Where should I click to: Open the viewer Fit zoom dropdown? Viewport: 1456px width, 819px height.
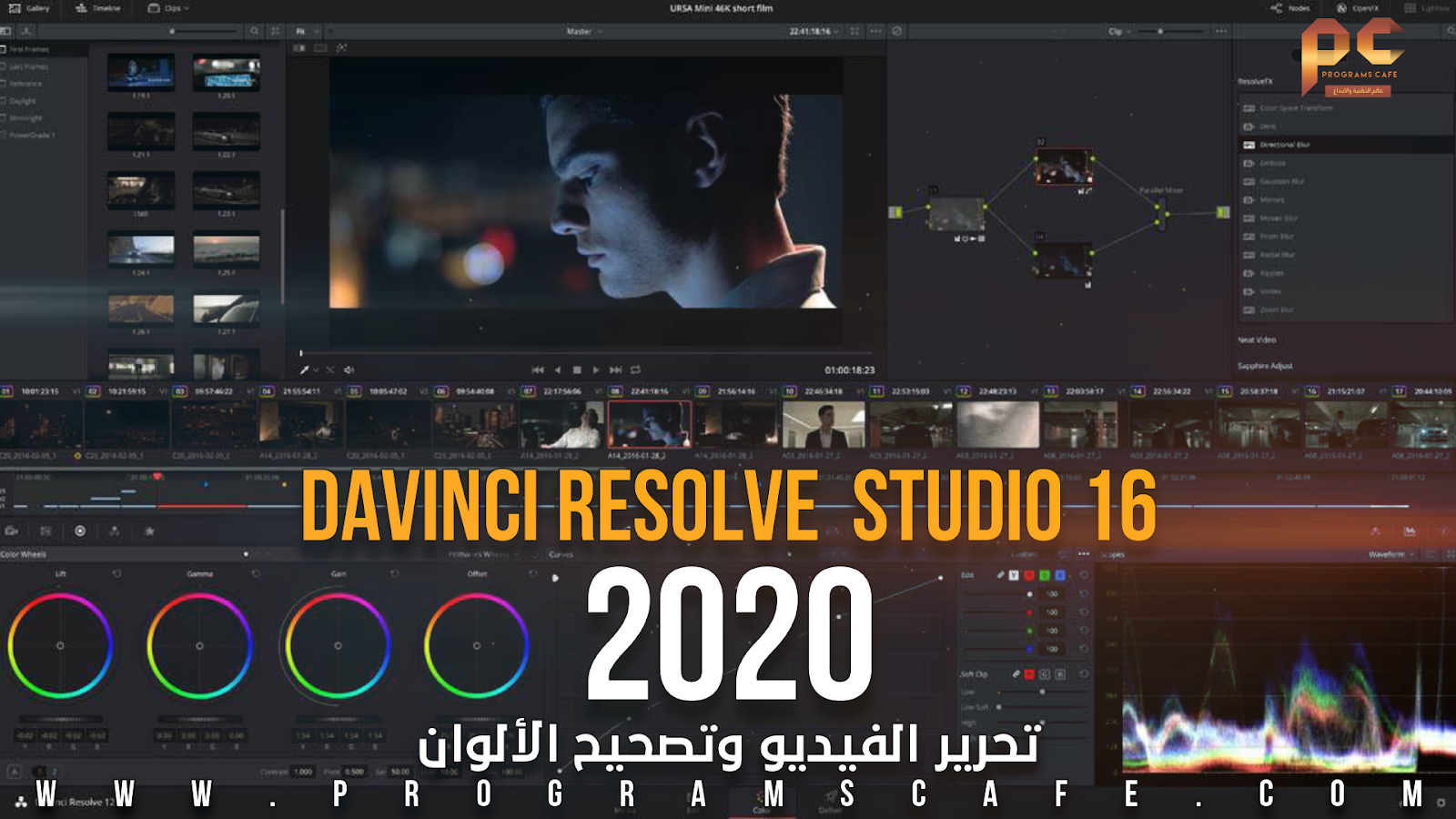(308, 31)
